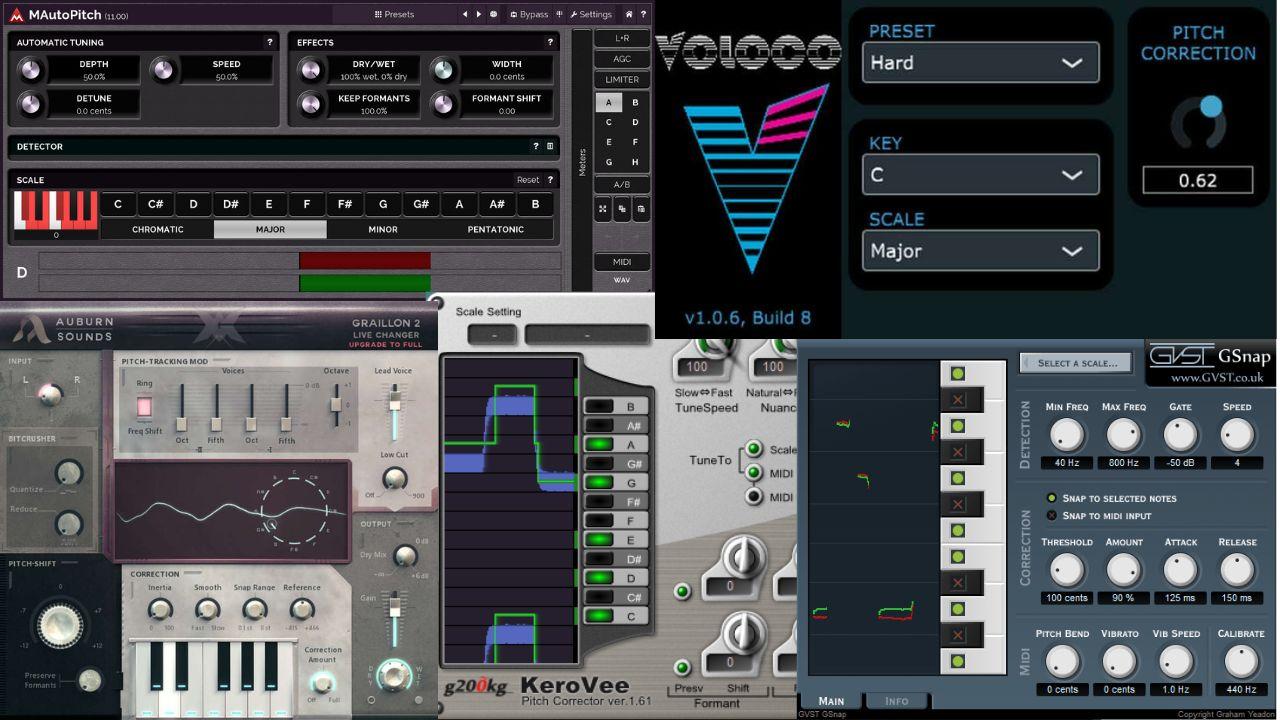
Task: Click Graillon pitch-shift big wheel
Action: click(x=60, y=624)
